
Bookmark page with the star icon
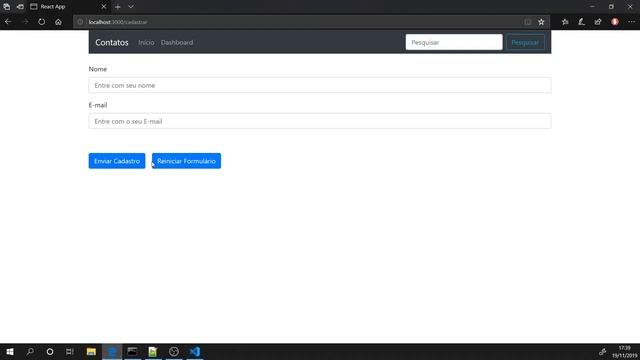coord(541,22)
